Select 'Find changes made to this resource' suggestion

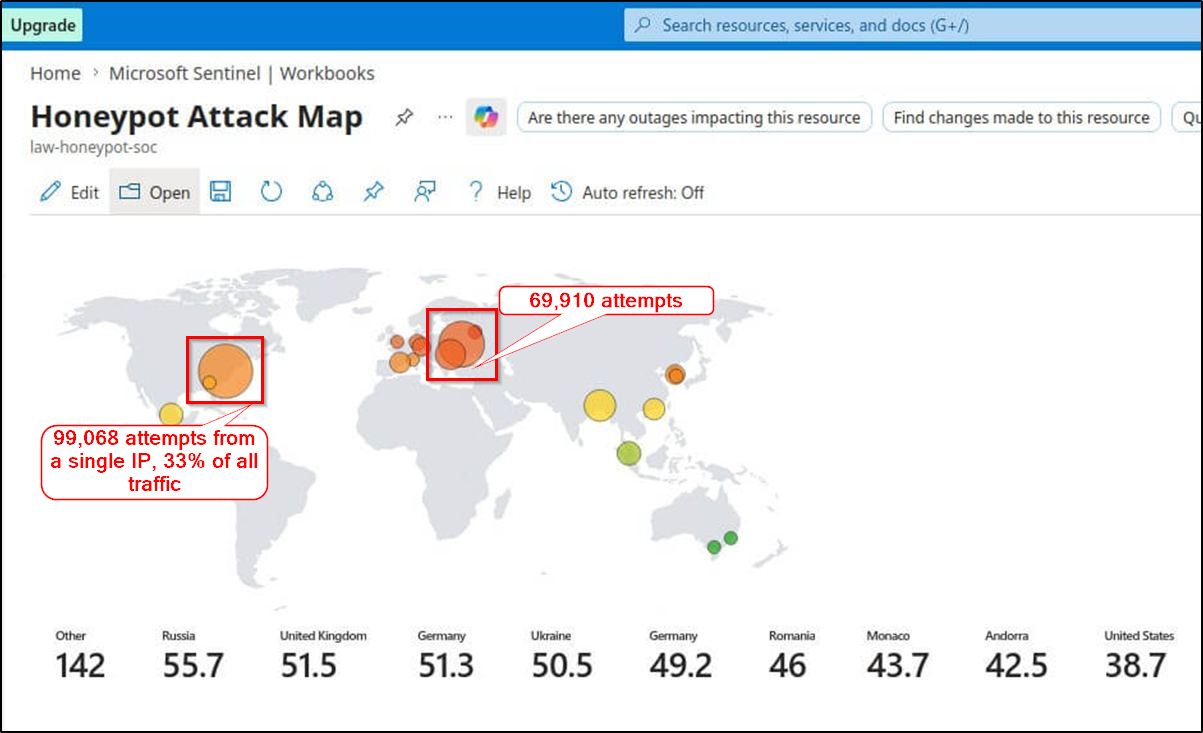coord(1021,117)
